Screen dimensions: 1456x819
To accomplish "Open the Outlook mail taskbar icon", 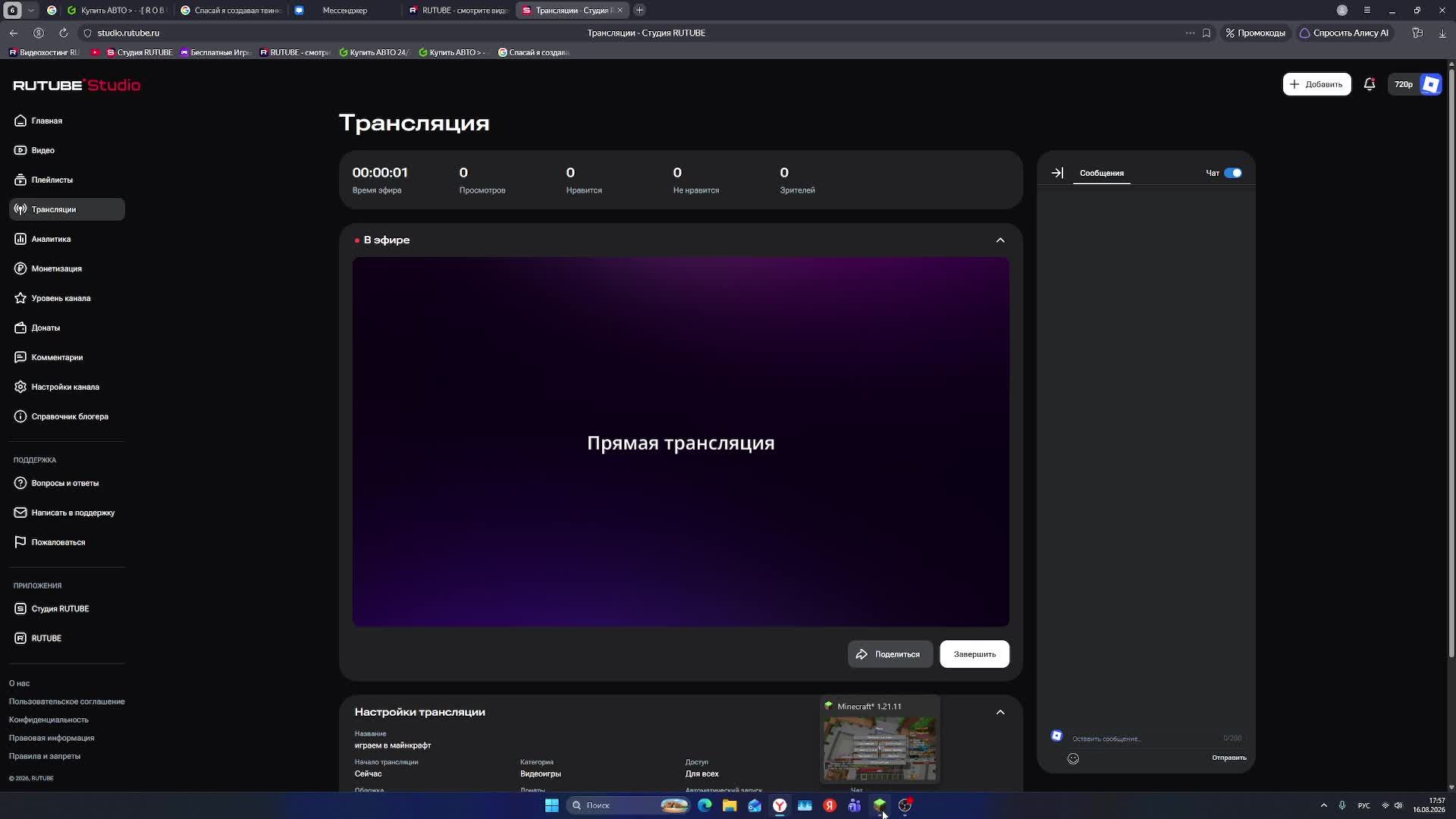I will tap(755, 805).
